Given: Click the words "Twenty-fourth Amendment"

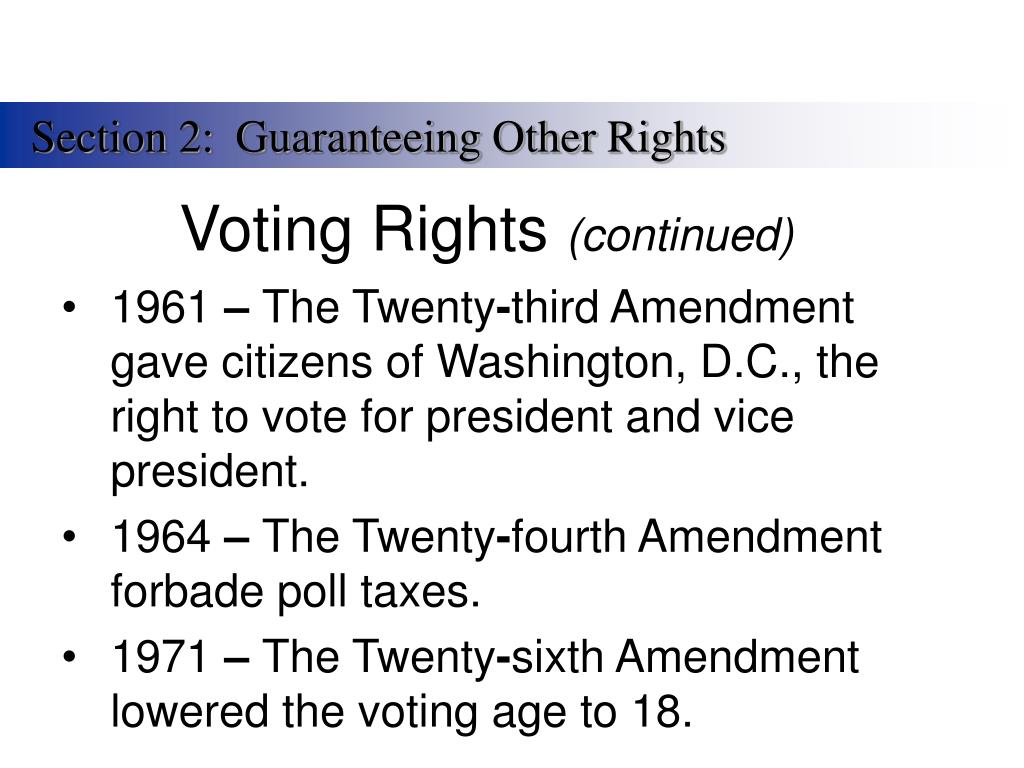Looking at the screenshot, I should (618, 537).
